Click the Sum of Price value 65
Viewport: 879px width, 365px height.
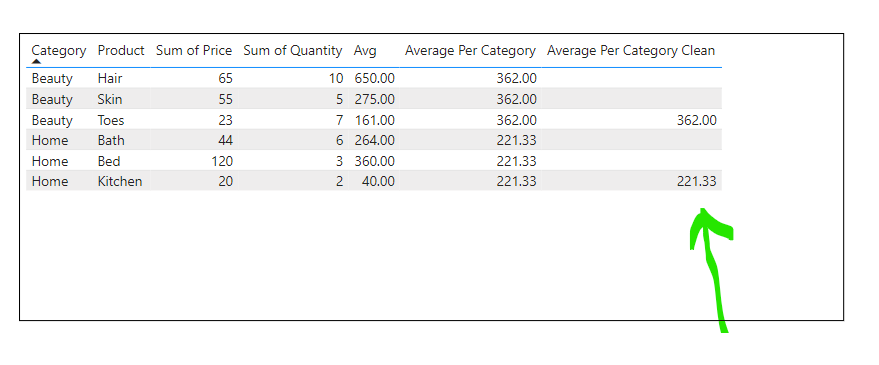(225, 78)
